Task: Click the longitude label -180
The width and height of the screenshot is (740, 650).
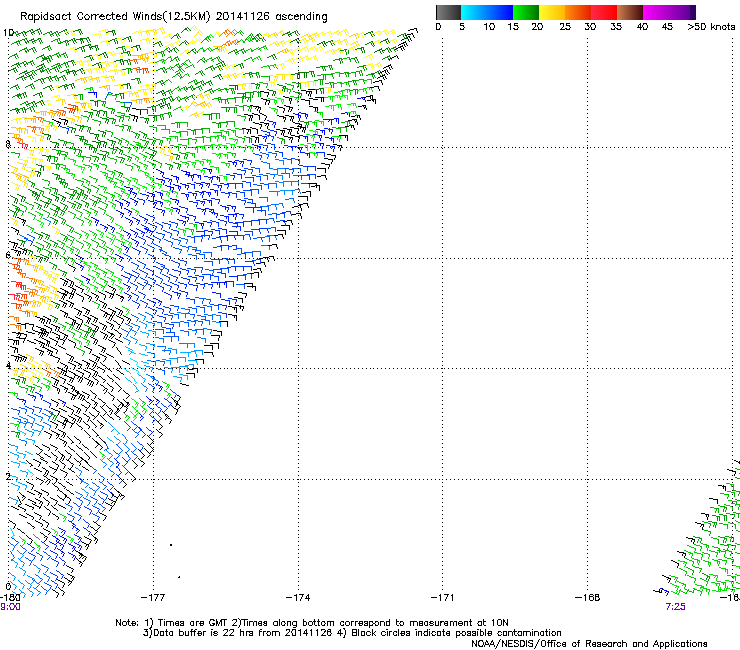Action: click(x=10, y=598)
